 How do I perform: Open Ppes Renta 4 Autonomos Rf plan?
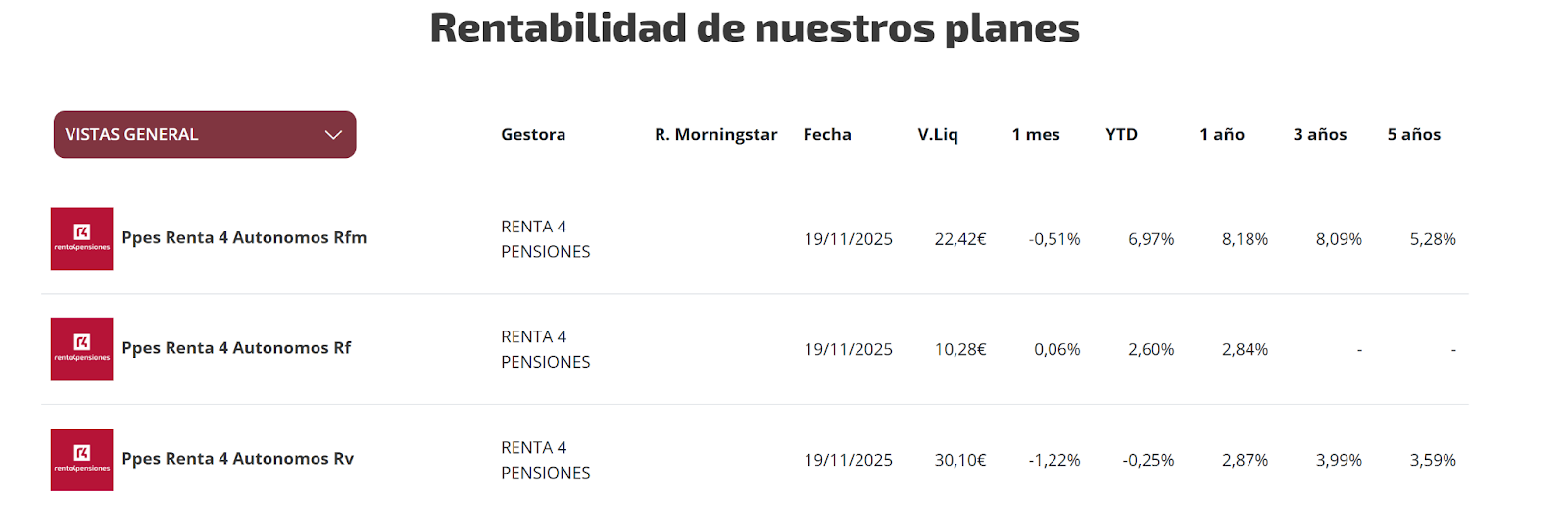236,348
